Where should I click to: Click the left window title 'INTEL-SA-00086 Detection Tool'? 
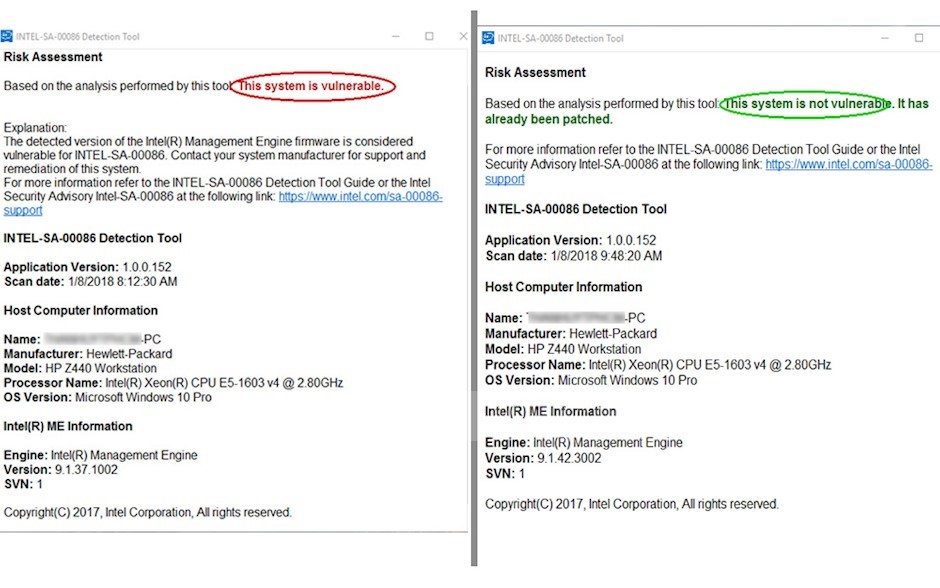(x=78, y=37)
